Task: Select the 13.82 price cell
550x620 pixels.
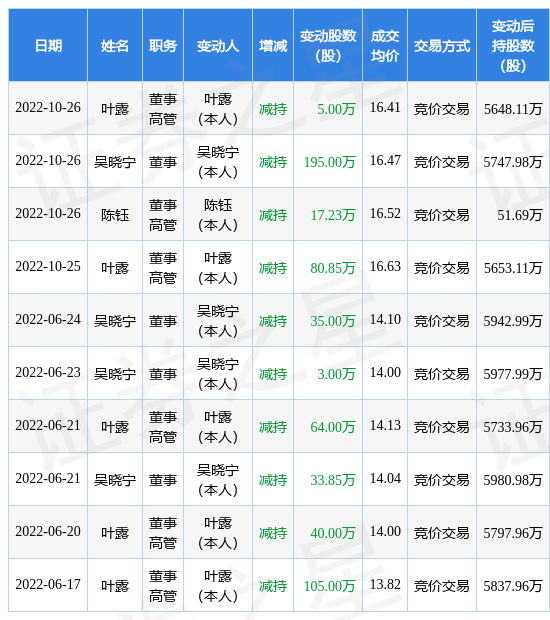Action: click(x=385, y=584)
